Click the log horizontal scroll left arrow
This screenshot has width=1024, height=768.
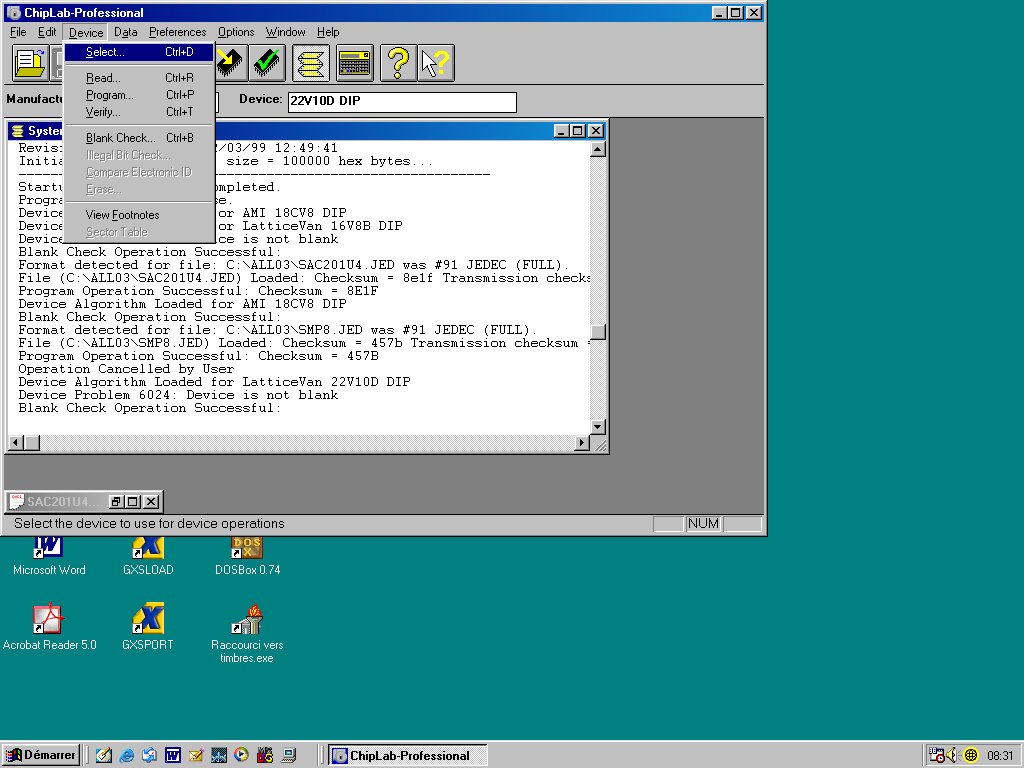click(x=16, y=443)
